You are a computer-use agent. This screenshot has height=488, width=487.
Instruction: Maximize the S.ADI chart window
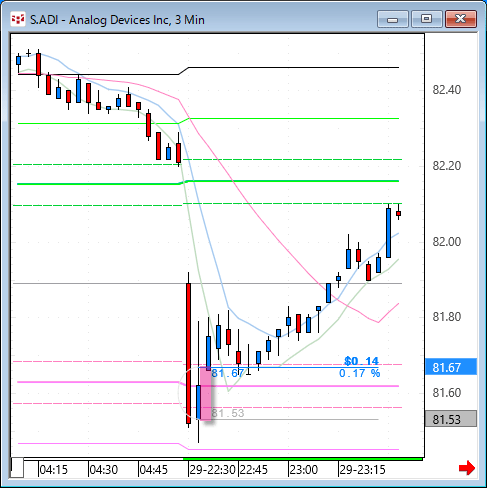426,19
